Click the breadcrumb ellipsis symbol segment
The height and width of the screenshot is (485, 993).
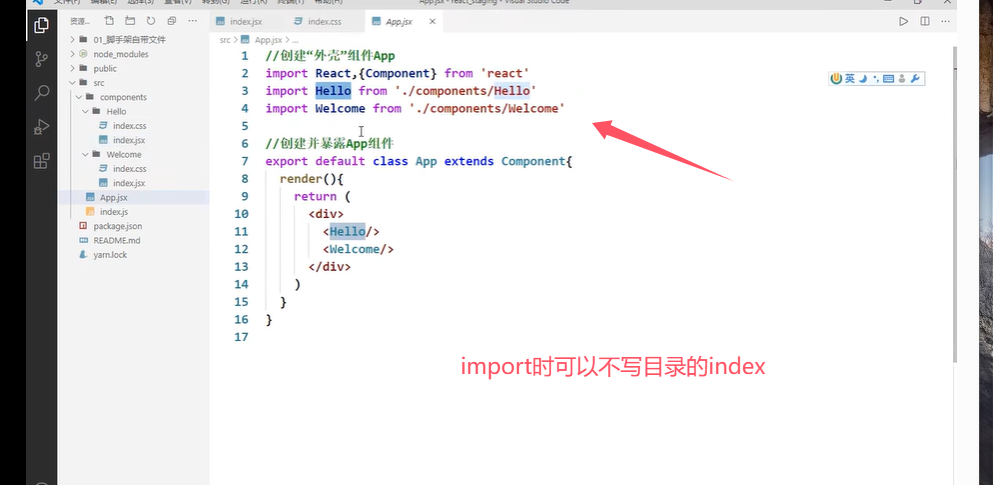coord(295,40)
